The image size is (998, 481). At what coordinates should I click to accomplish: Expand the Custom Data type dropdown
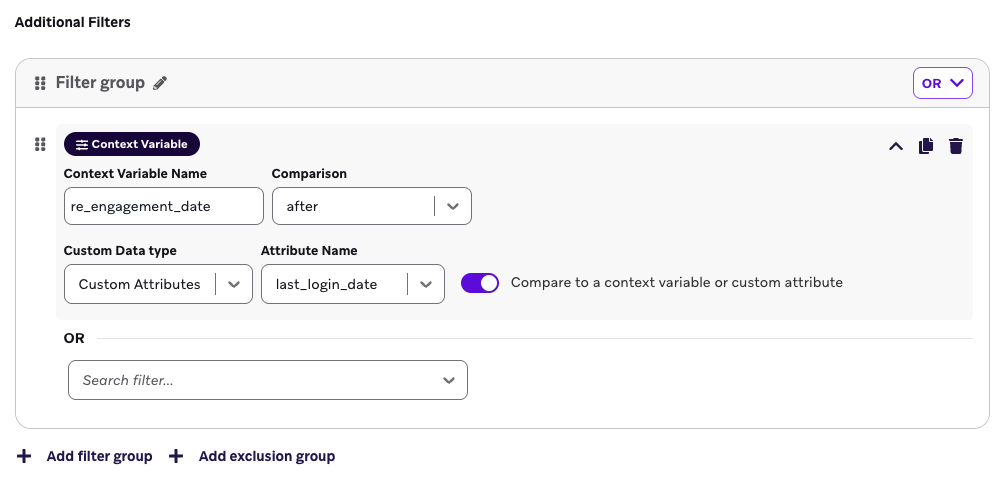coord(158,284)
